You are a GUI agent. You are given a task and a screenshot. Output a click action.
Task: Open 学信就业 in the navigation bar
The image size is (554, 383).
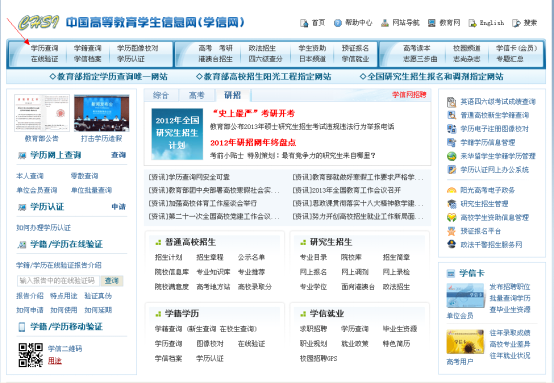coord(355,59)
